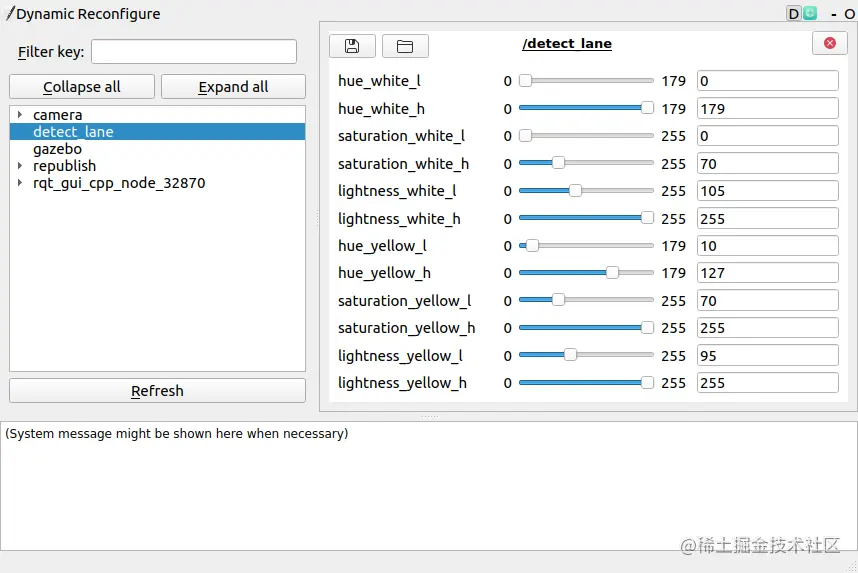Click the lightness_white_h value field
Image resolution: width=858 pixels, height=573 pixels.
[768, 218]
